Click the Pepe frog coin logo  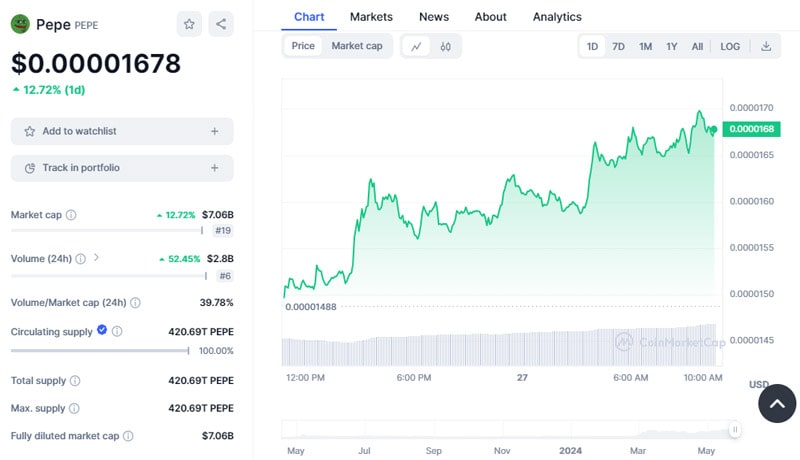pyautogui.click(x=20, y=24)
